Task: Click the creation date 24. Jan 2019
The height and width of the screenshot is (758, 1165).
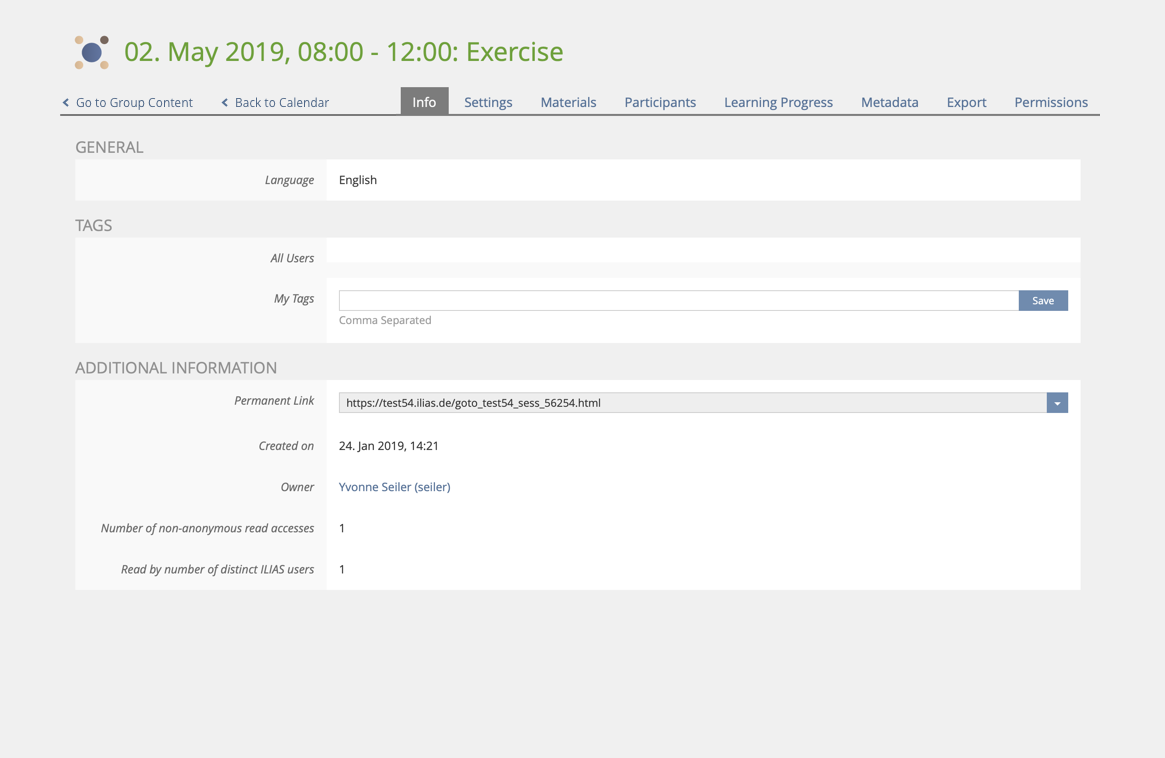Action: [389, 446]
